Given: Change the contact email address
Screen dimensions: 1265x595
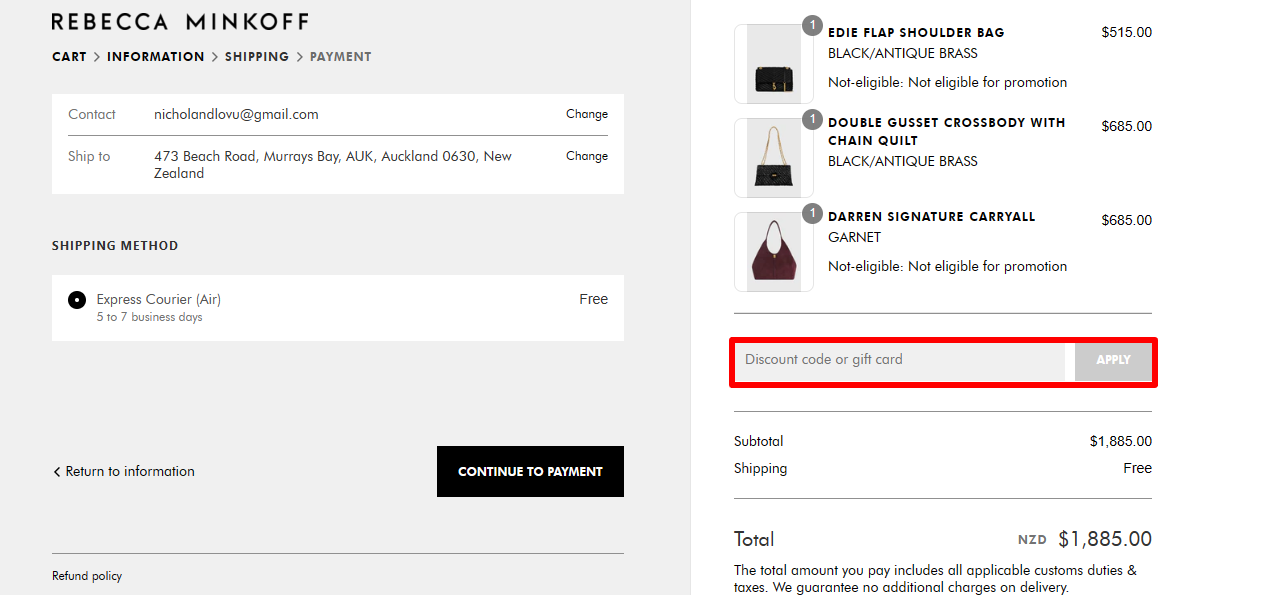Looking at the screenshot, I should coord(586,114).
